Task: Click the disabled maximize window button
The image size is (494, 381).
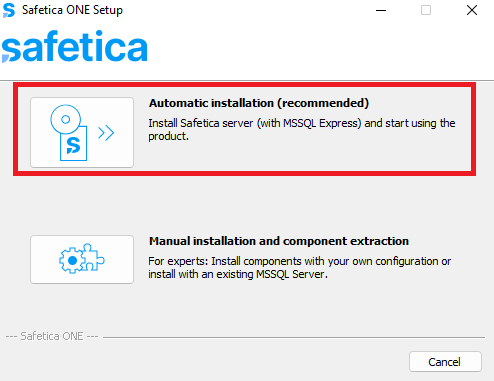Action: (426, 10)
